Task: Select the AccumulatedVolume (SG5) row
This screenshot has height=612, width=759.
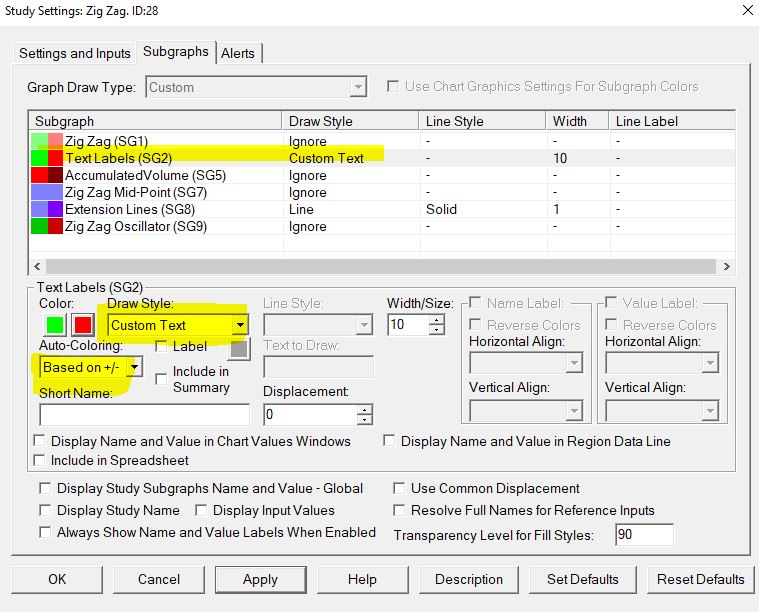Action: click(x=382, y=175)
